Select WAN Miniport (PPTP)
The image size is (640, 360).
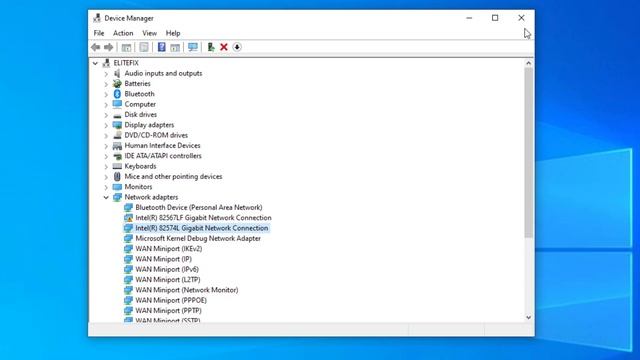point(168,311)
